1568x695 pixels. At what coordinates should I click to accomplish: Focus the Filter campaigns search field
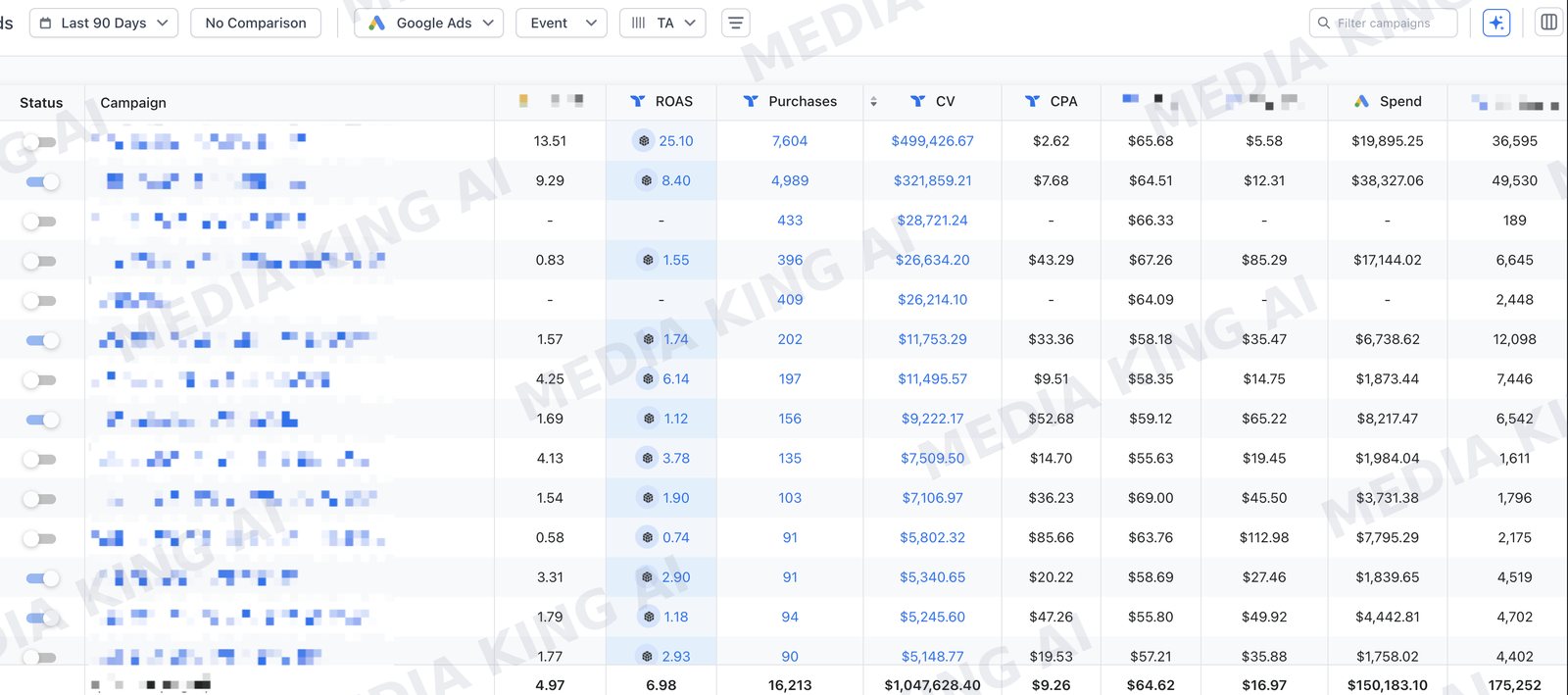[x=1384, y=23]
